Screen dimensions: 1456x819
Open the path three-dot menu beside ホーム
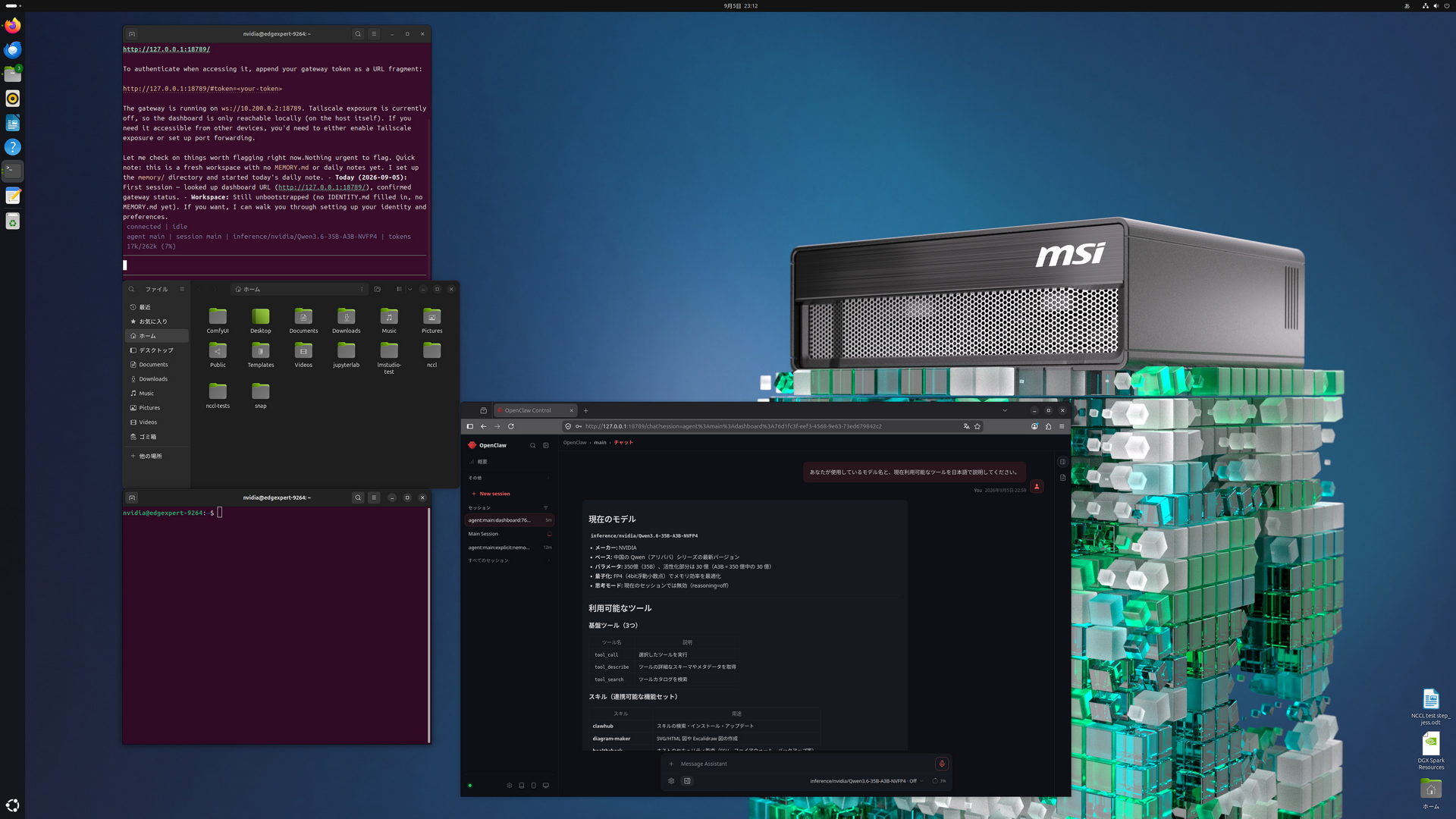[362, 289]
